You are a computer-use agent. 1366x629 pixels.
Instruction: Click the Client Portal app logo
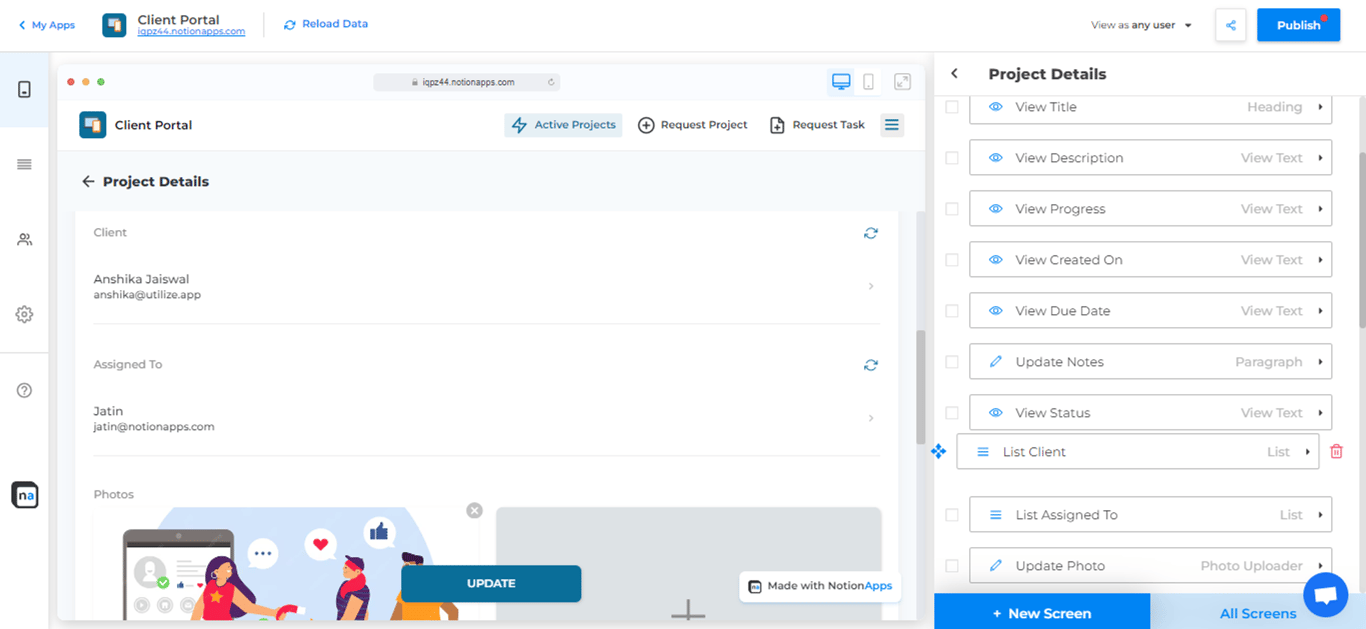[x=114, y=25]
